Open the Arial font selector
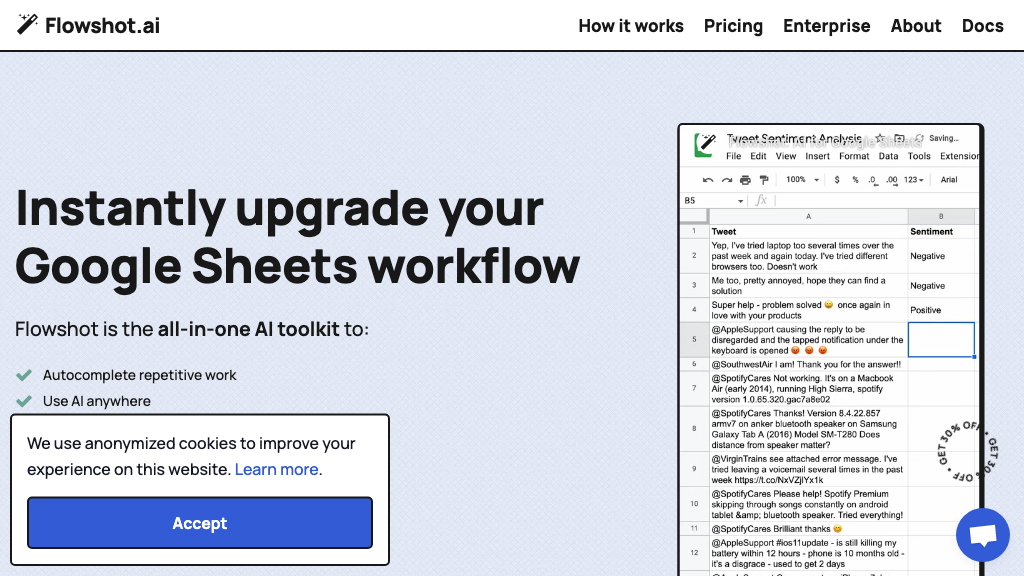This screenshot has width=1024, height=576. point(949,180)
